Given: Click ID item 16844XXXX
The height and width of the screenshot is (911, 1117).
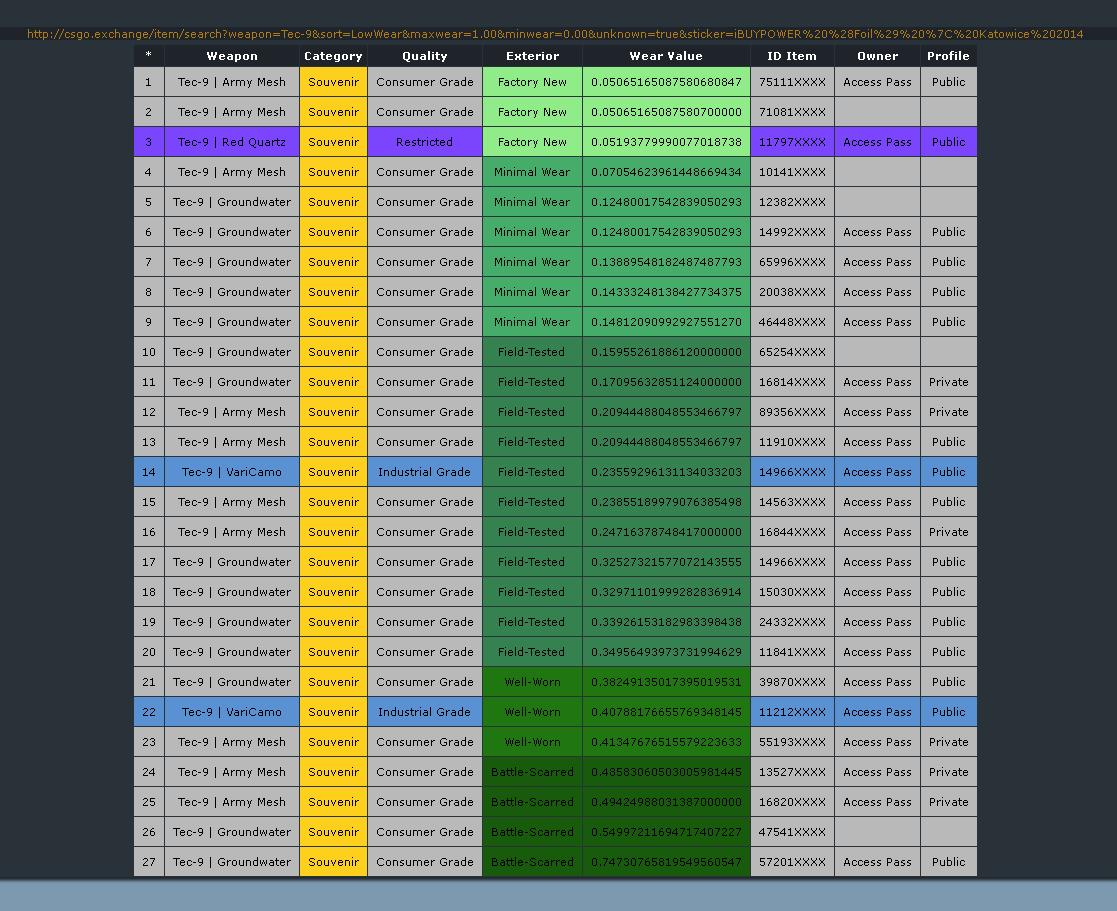Looking at the screenshot, I should [x=791, y=531].
